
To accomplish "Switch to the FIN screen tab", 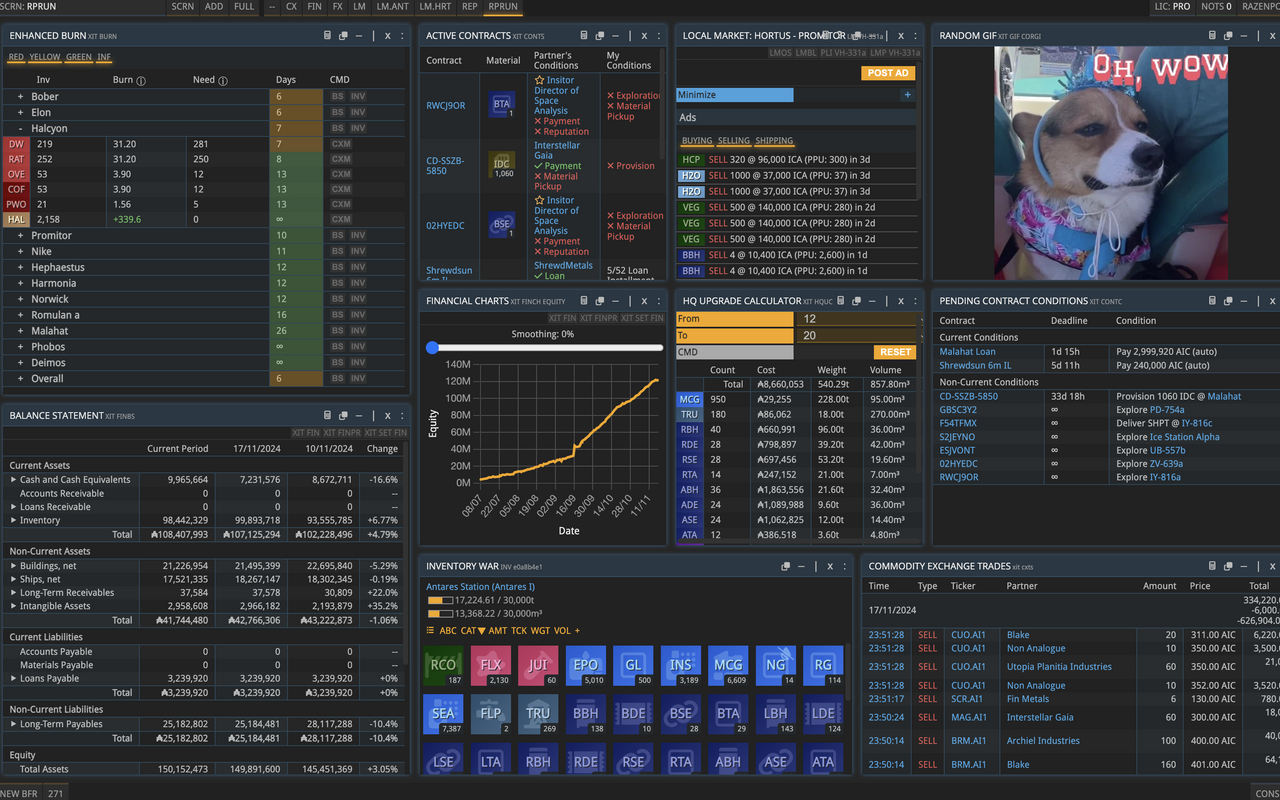I will point(315,7).
